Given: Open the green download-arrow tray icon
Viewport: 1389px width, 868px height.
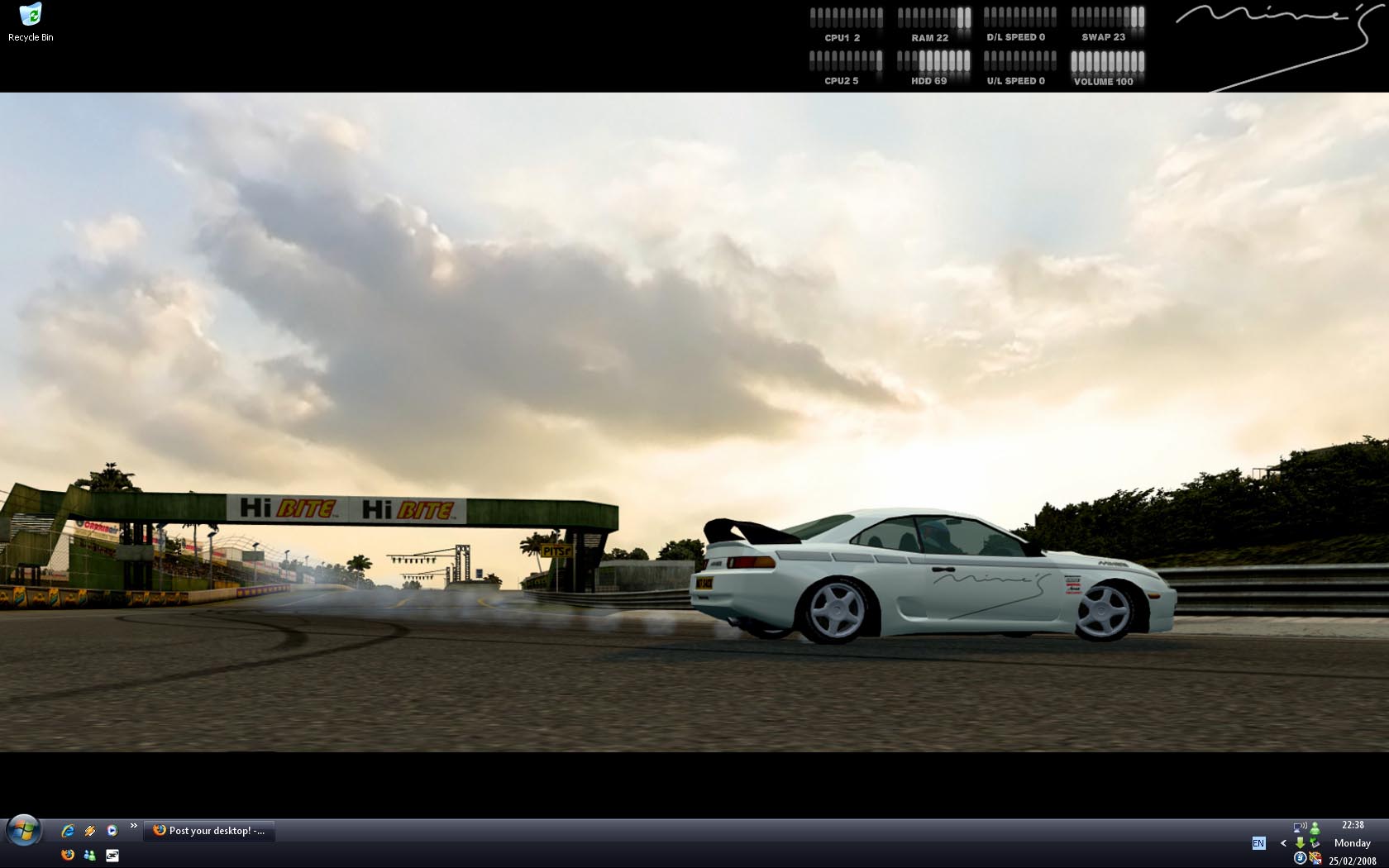Looking at the screenshot, I should [x=1300, y=843].
